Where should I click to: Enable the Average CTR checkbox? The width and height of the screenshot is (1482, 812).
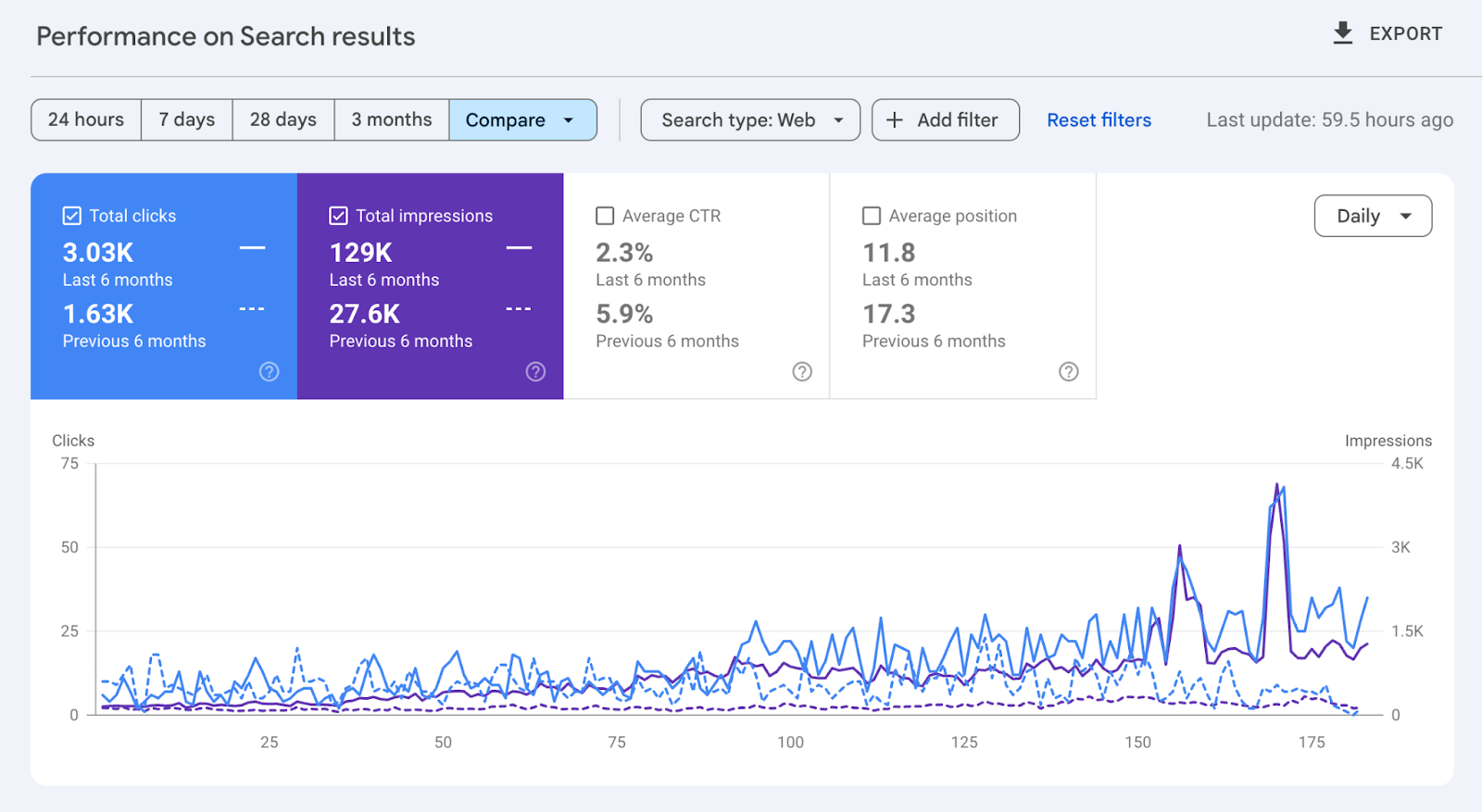coord(605,216)
